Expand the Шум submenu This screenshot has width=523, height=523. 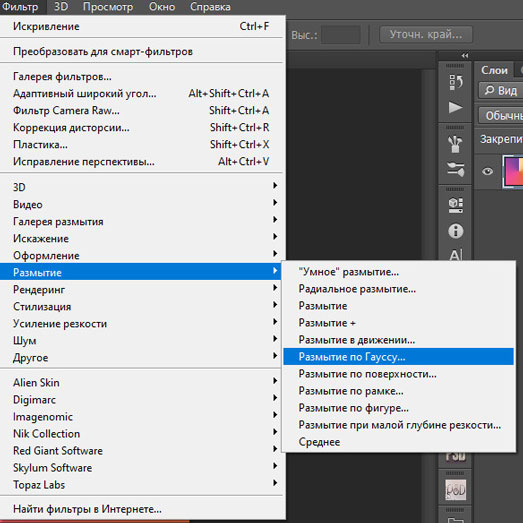[141, 340]
